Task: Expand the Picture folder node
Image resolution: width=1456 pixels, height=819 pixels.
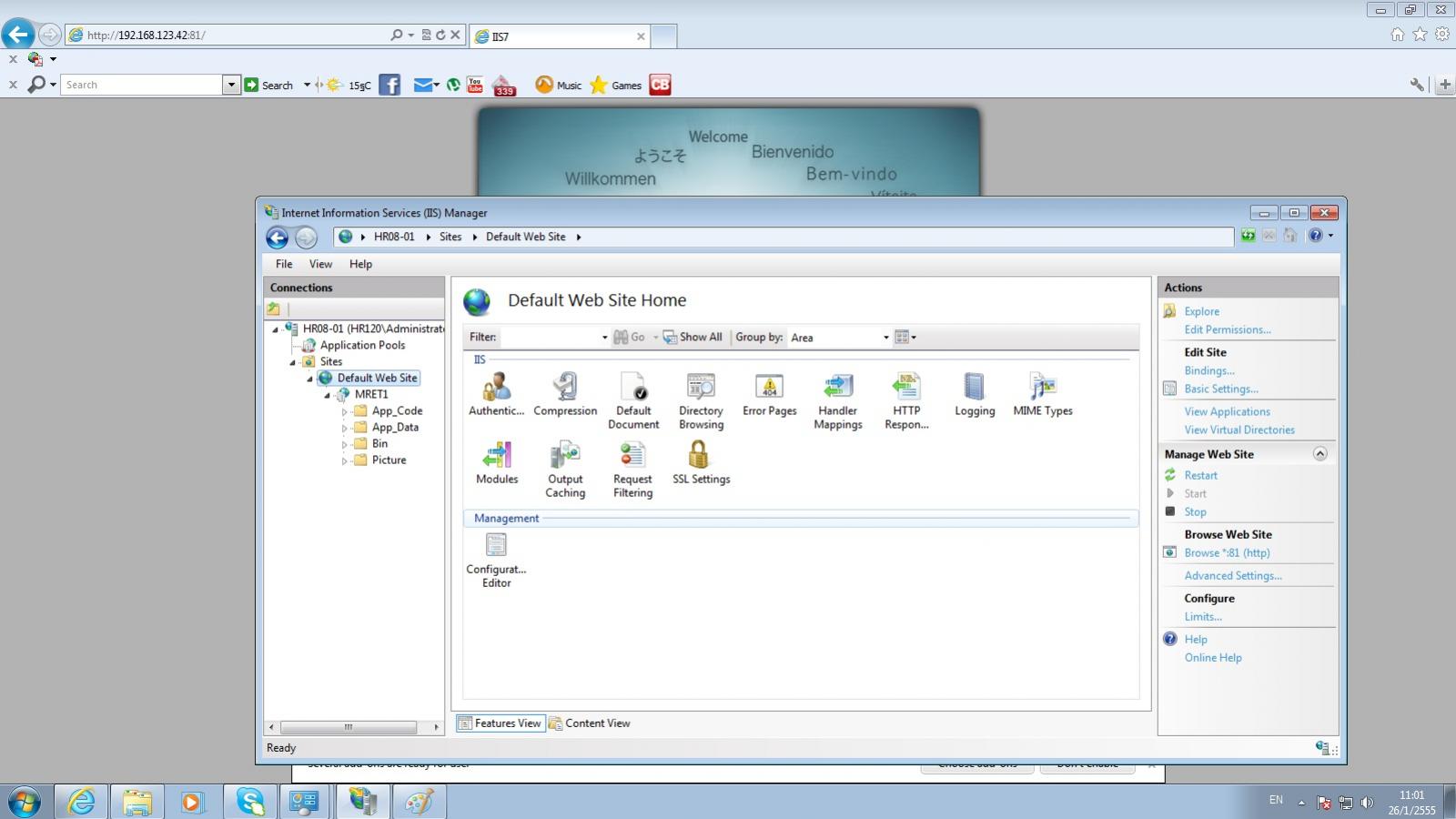Action: click(345, 460)
